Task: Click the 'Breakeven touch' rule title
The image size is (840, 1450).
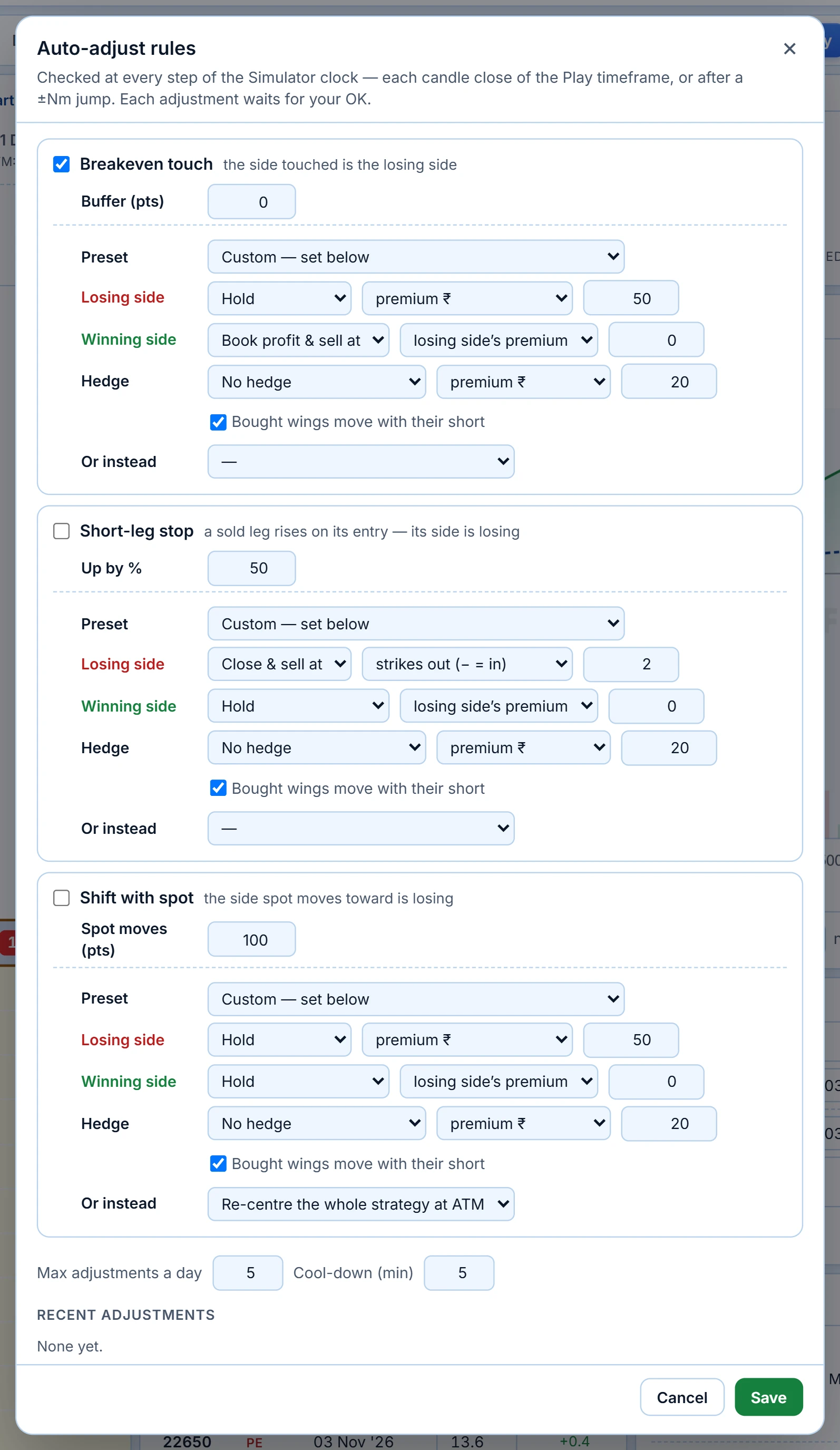Action: [x=146, y=164]
